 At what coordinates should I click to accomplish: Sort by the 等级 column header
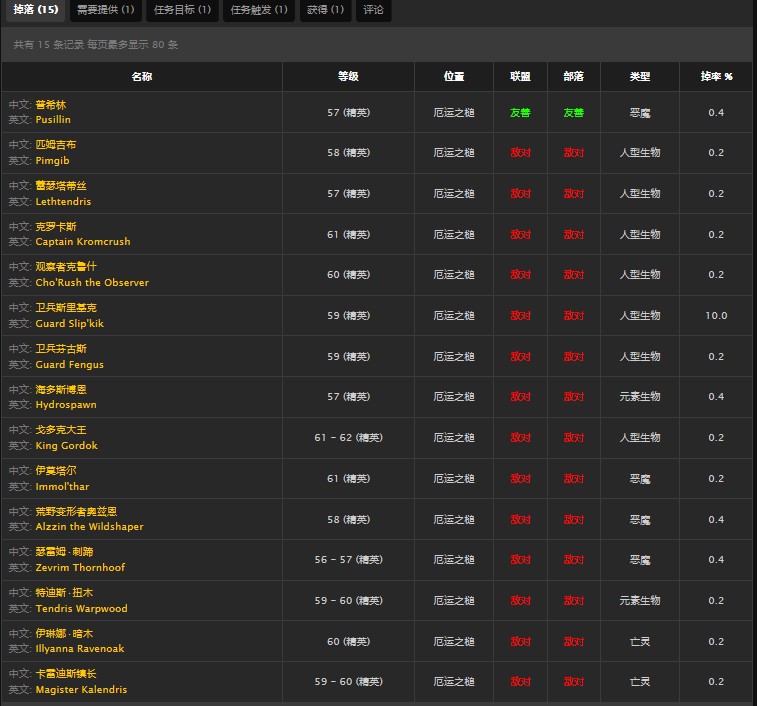pos(348,77)
